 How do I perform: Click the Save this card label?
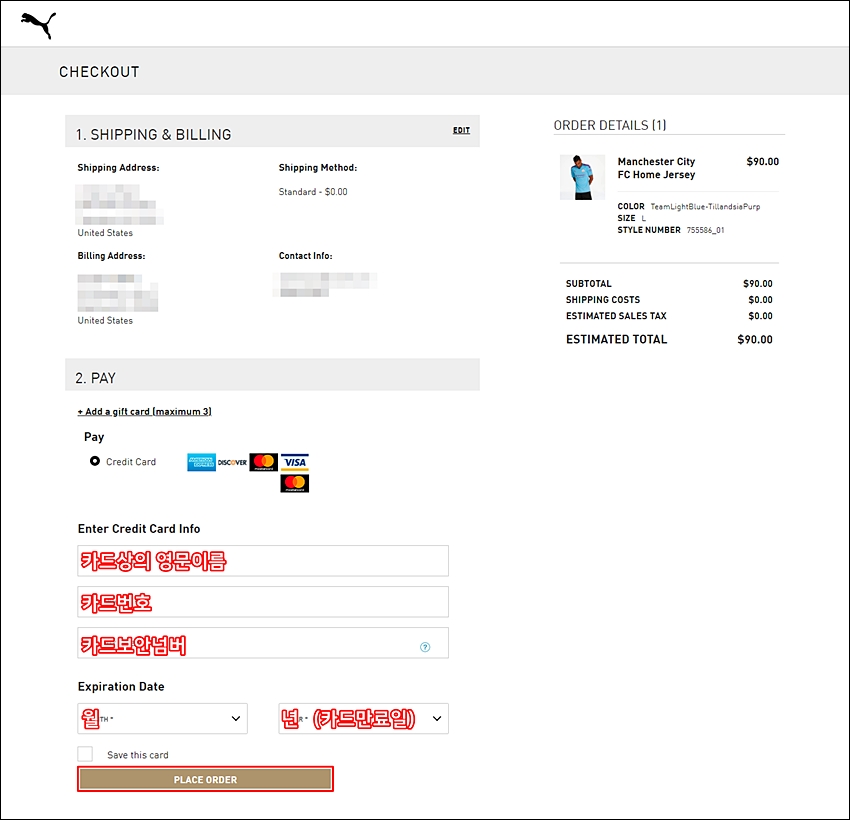138,755
